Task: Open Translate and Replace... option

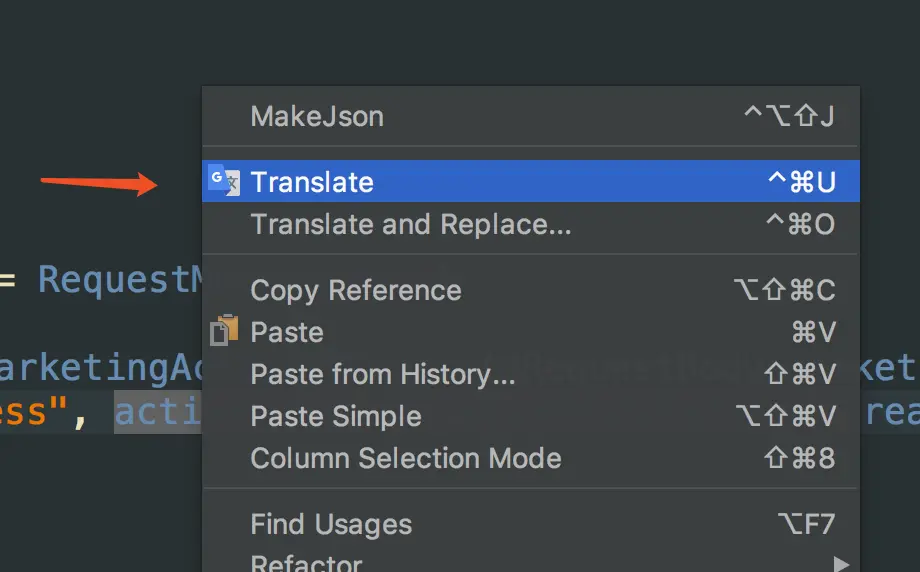Action: tap(410, 224)
